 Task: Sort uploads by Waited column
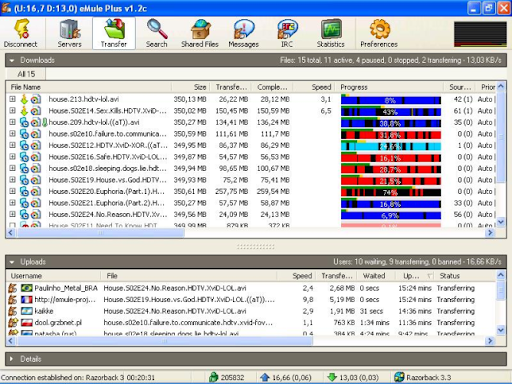[376, 276]
